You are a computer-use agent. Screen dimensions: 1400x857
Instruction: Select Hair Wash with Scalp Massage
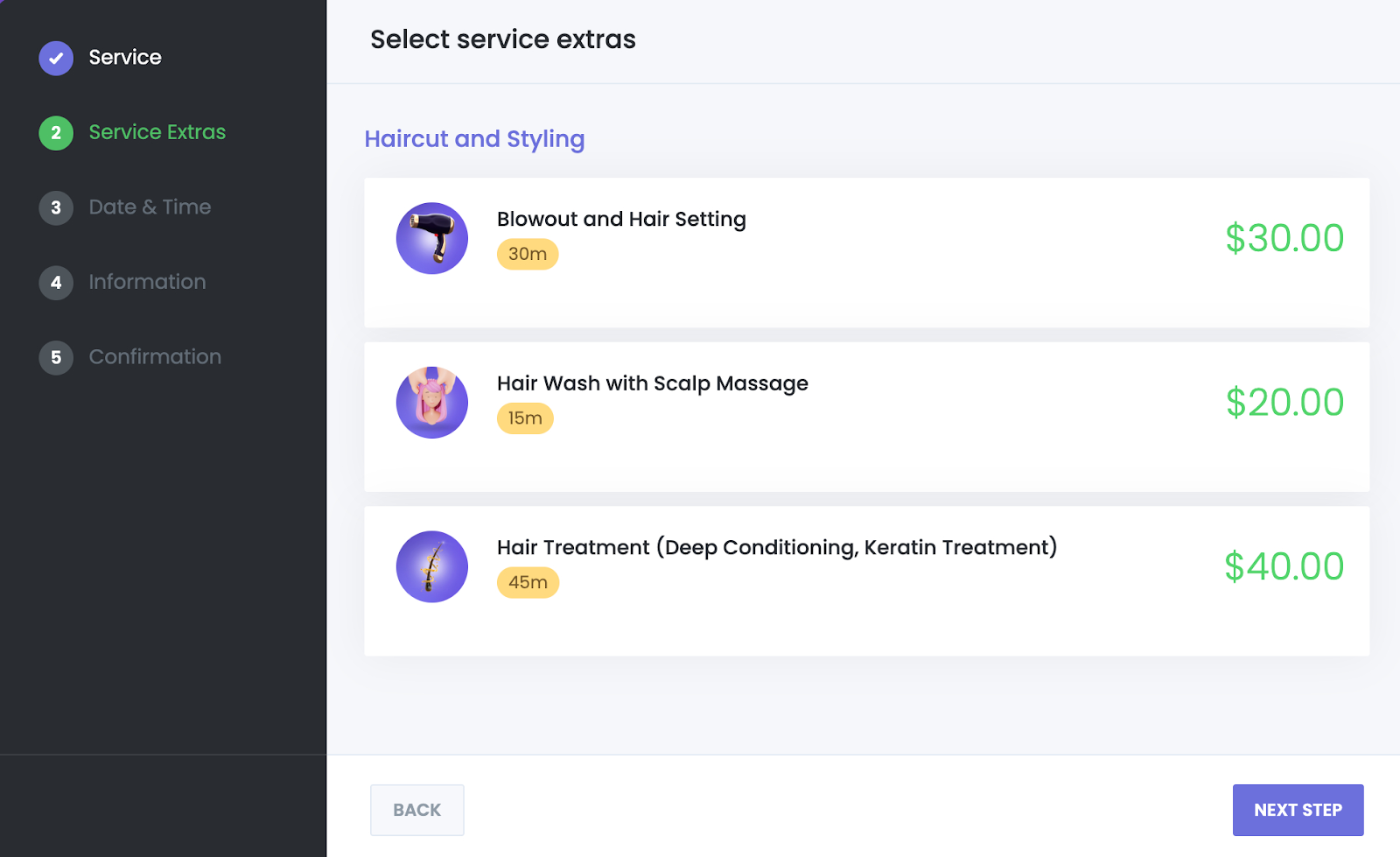[x=652, y=383]
